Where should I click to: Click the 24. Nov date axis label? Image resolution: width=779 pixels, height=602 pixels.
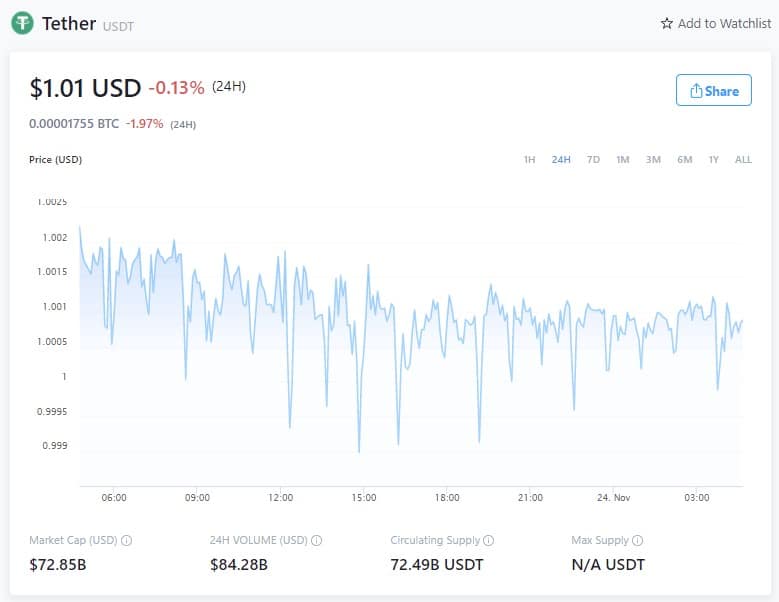click(614, 497)
